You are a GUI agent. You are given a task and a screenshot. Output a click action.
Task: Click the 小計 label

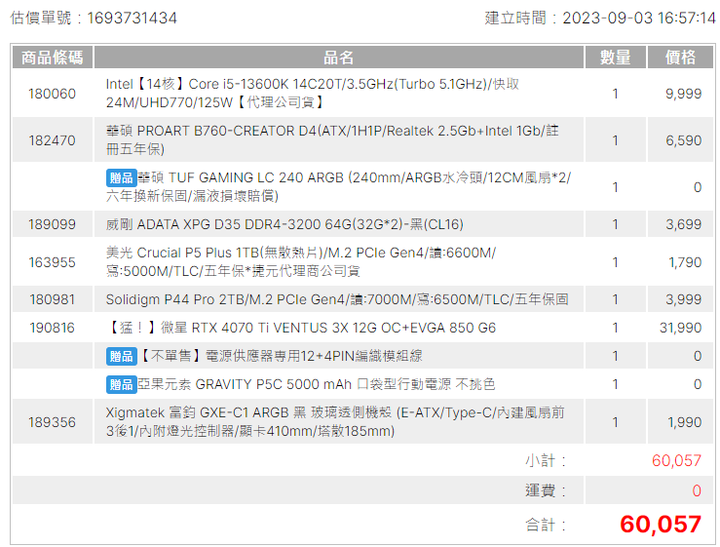[x=546, y=461]
